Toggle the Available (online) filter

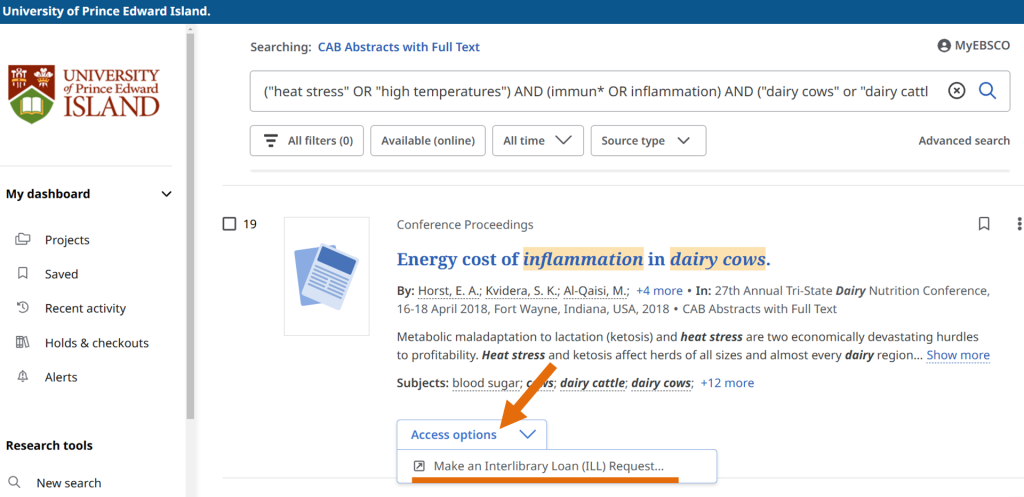tap(428, 141)
